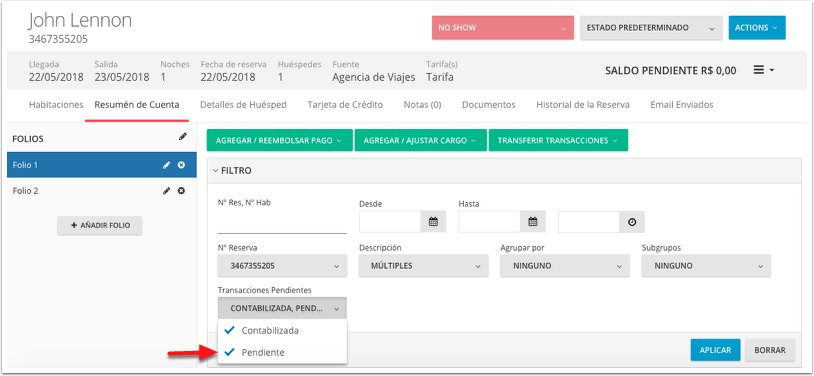
Task: Open the Hasta calendar picker icon
Action: (x=533, y=222)
